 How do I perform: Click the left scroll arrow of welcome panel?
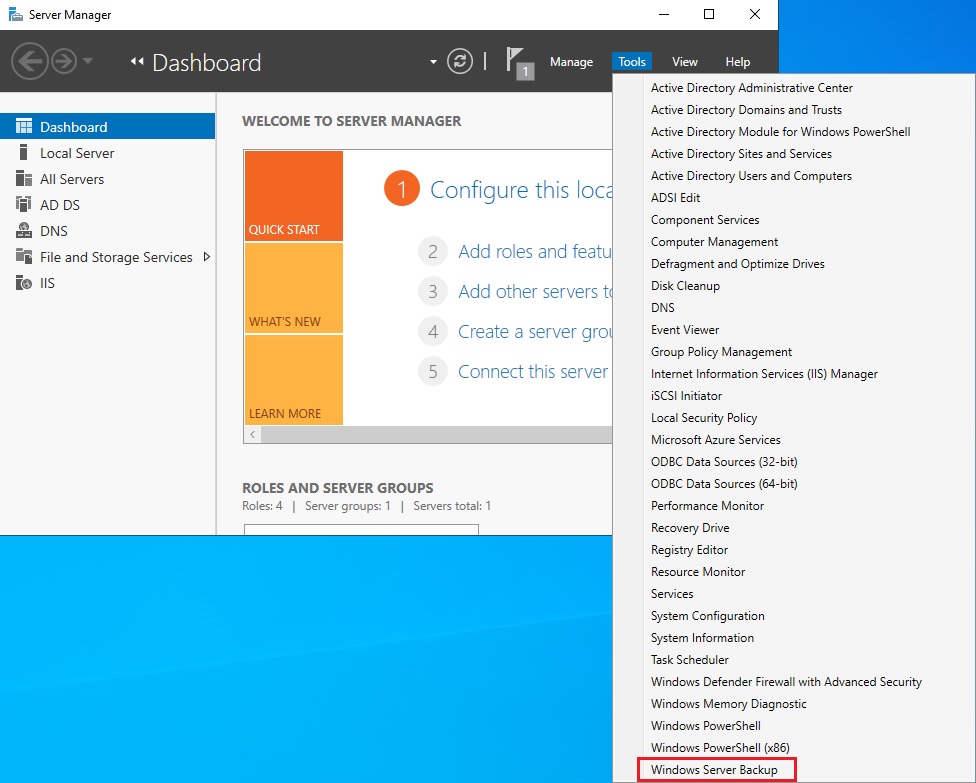pyautogui.click(x=252, y=435)
